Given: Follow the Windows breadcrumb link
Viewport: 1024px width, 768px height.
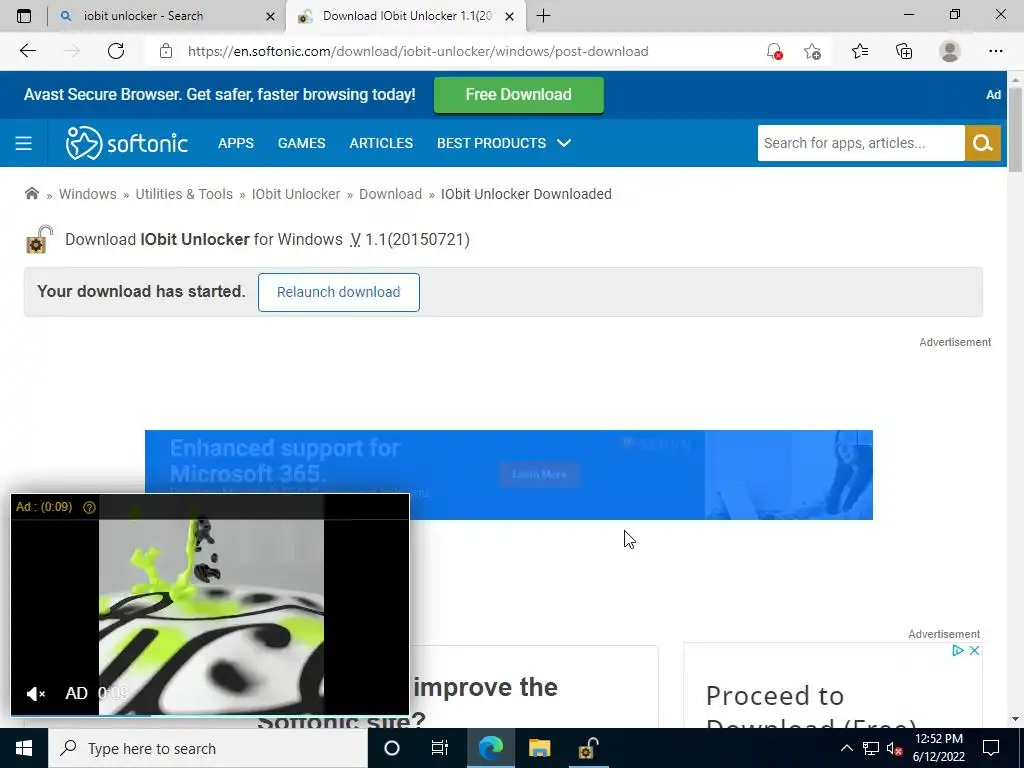Looking at the screenshot, I should tap(88, 194).
